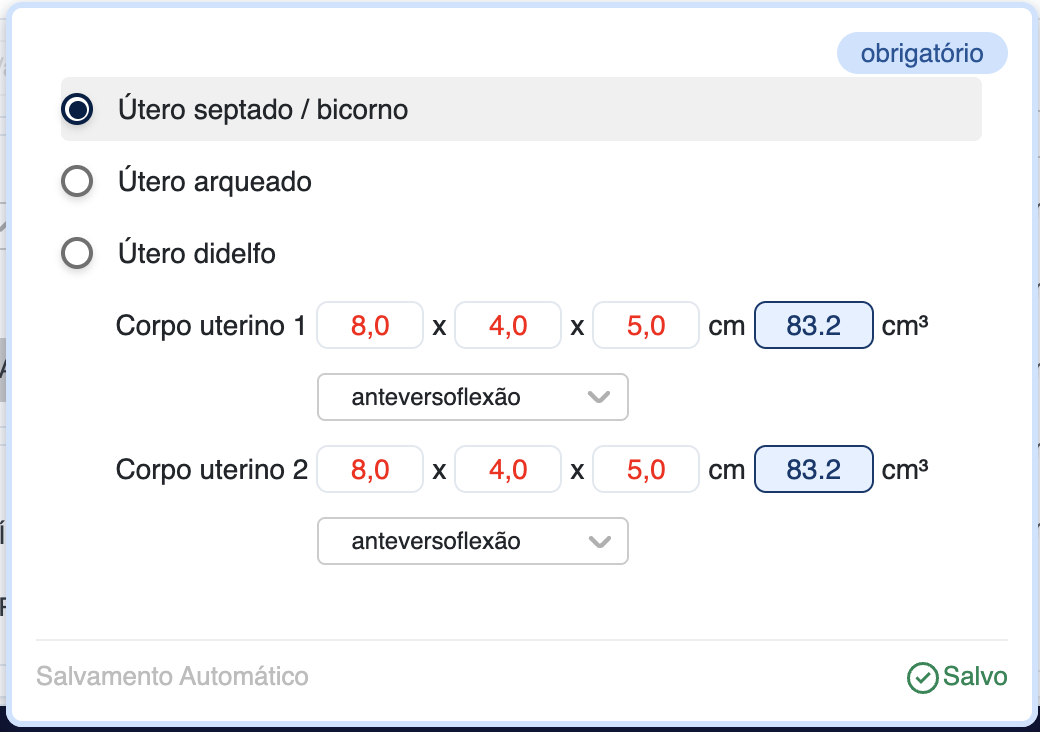Focus the first dimension field of Corpo uterino 2

click(370, 470)
